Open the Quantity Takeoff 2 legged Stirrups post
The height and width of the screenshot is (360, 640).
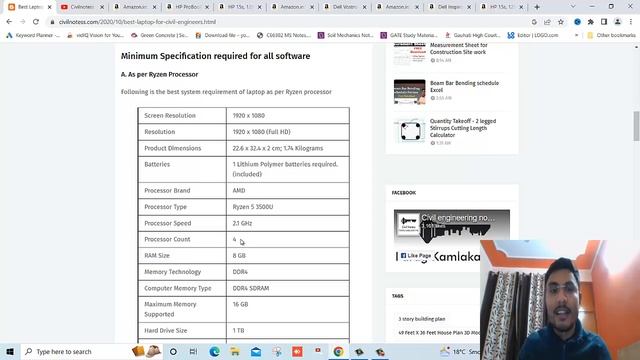(x=462, y=128)
